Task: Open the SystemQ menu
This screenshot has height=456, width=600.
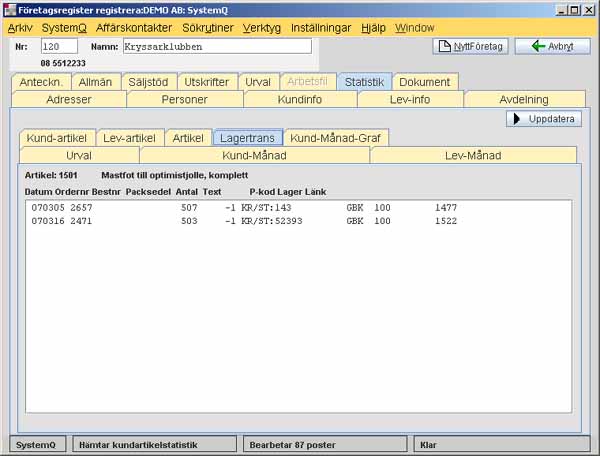Action: tap(64, 28)
